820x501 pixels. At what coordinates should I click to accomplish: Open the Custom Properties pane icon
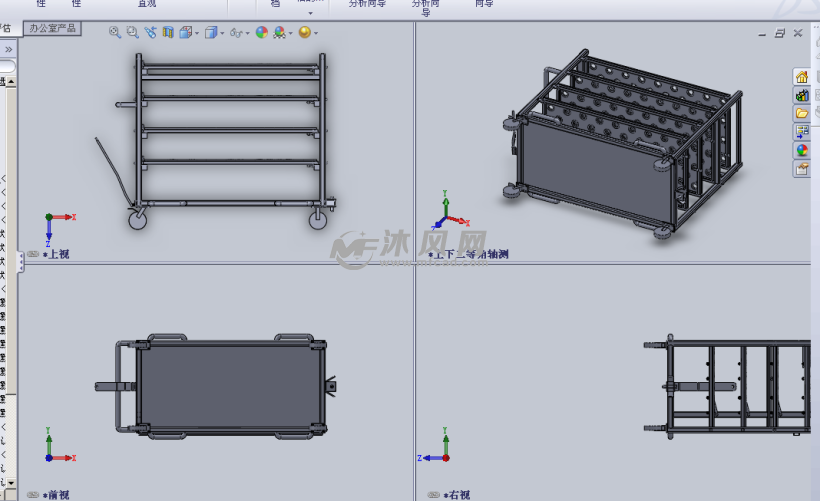(802, 168)
